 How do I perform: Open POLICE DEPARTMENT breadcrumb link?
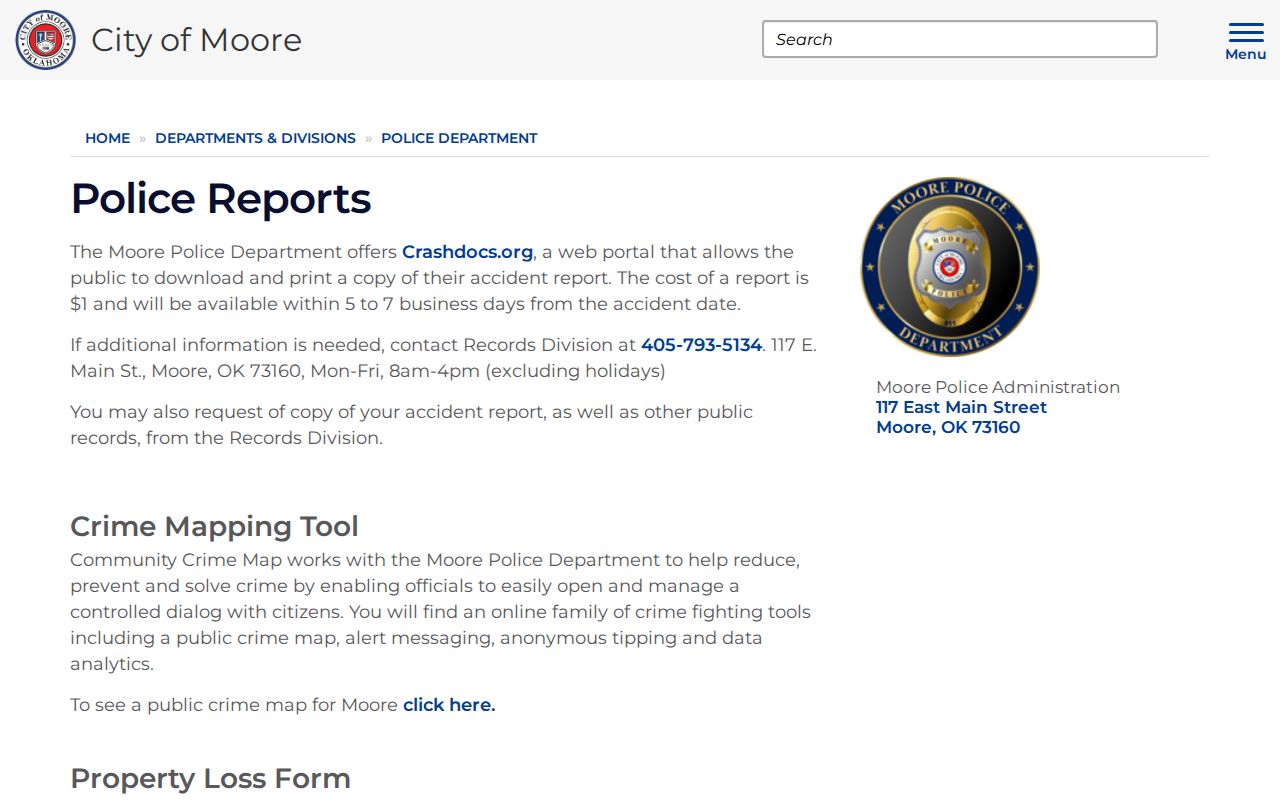pos(459,138)
